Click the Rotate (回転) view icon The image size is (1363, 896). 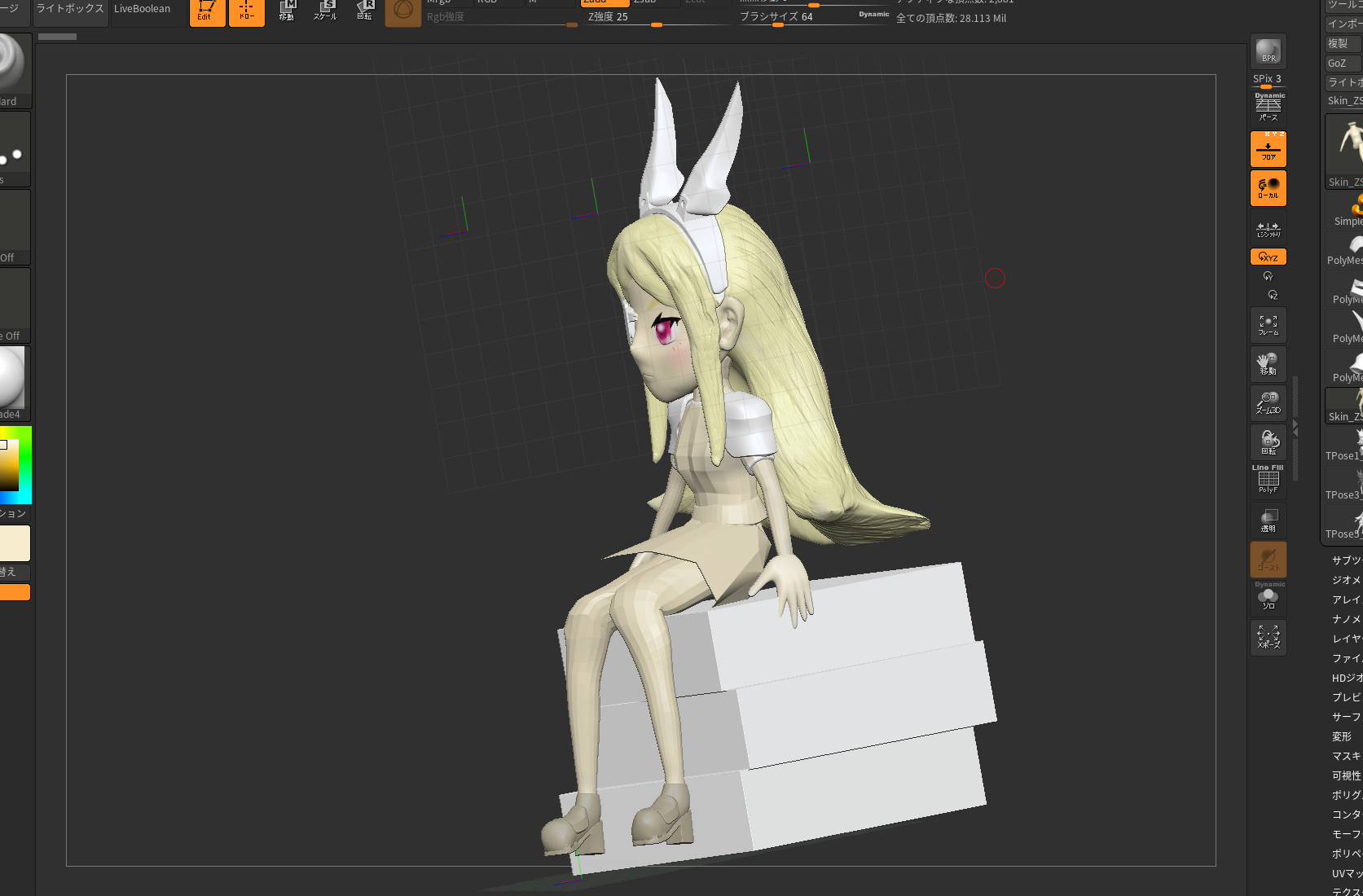point(1268,442)
